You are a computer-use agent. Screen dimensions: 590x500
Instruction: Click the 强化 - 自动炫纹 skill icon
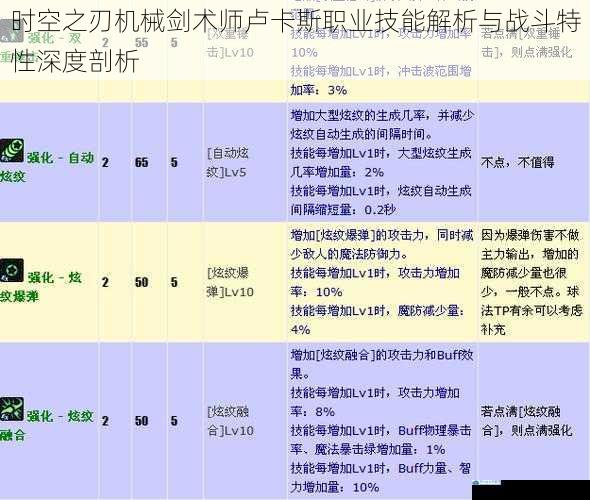tap(12, 150)
